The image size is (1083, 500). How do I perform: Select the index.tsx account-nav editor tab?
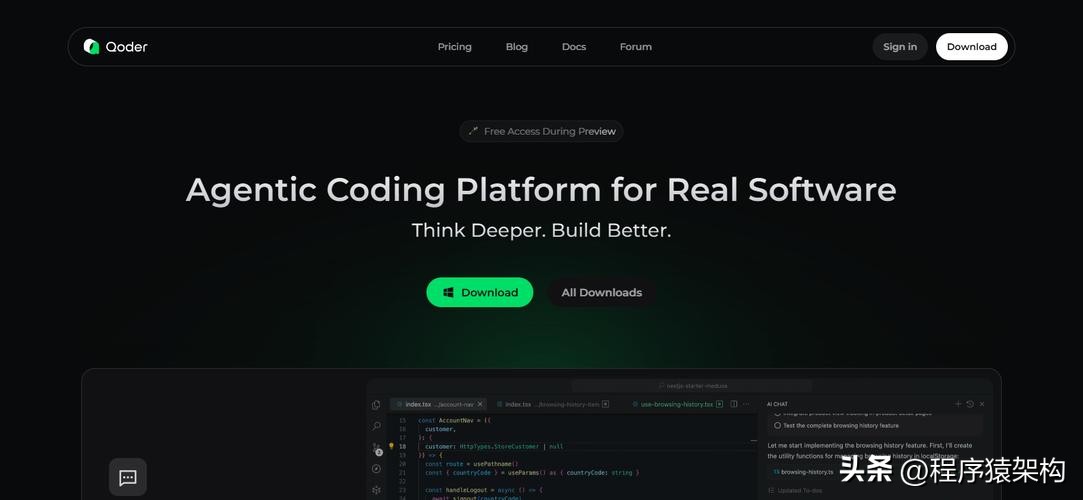[438, 404]
